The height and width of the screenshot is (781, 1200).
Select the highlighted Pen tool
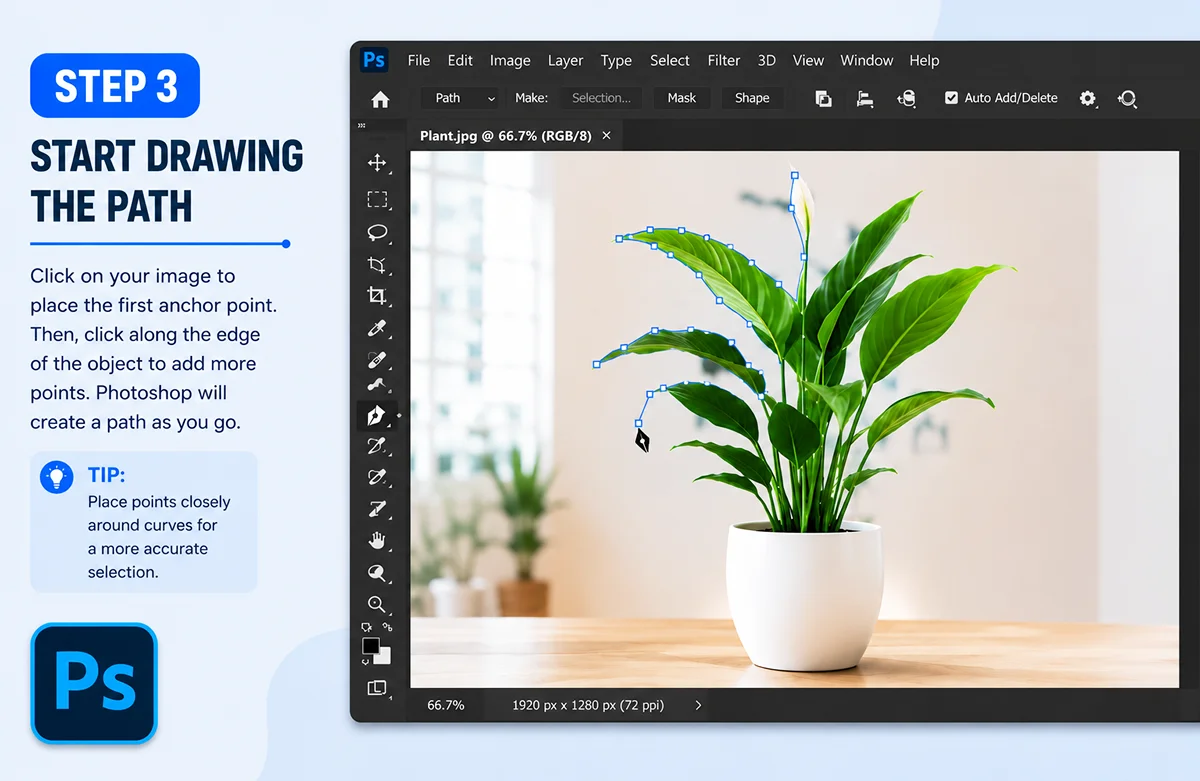coord(376,415)
